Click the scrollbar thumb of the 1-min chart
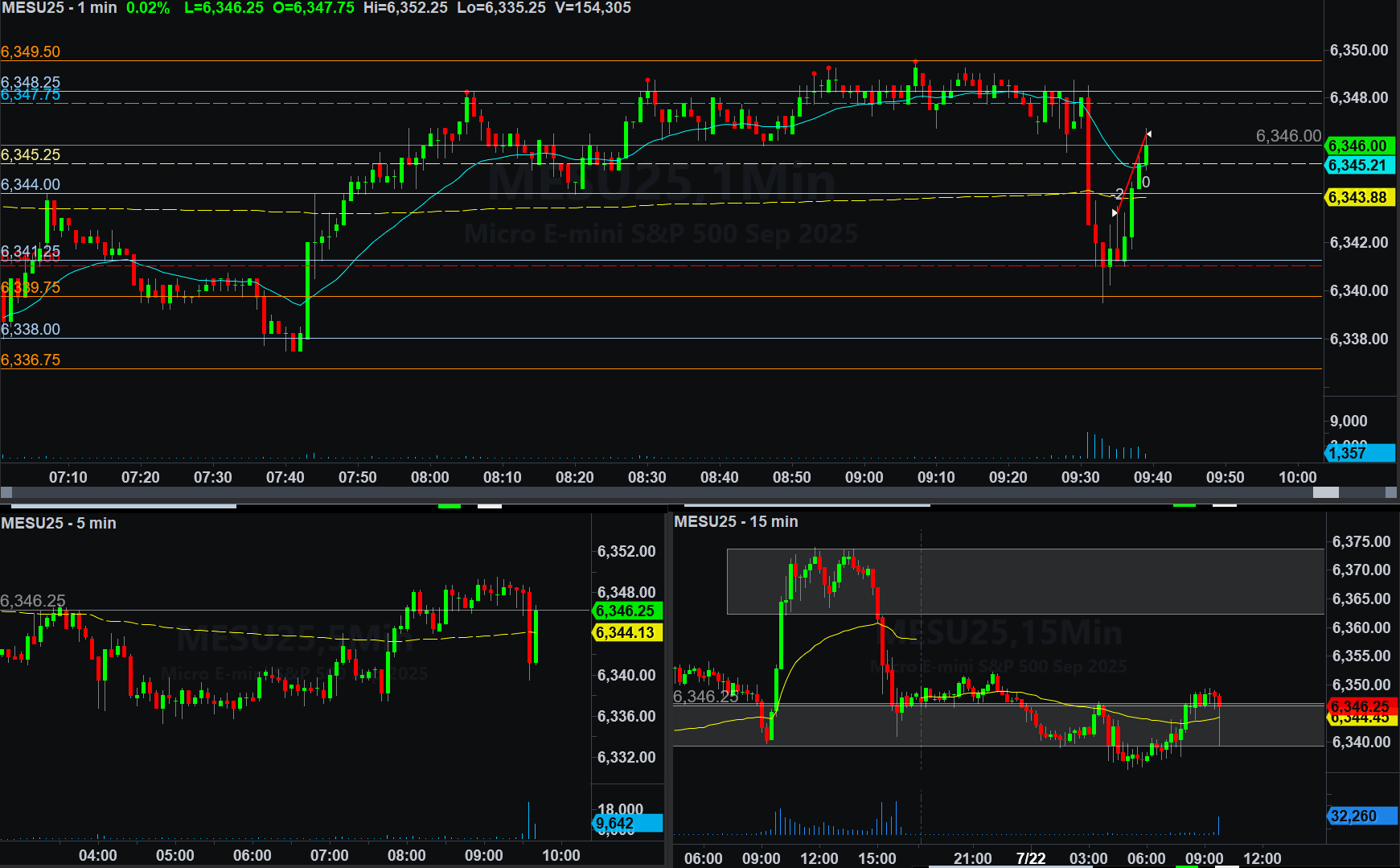 (x=1325, y=492)
